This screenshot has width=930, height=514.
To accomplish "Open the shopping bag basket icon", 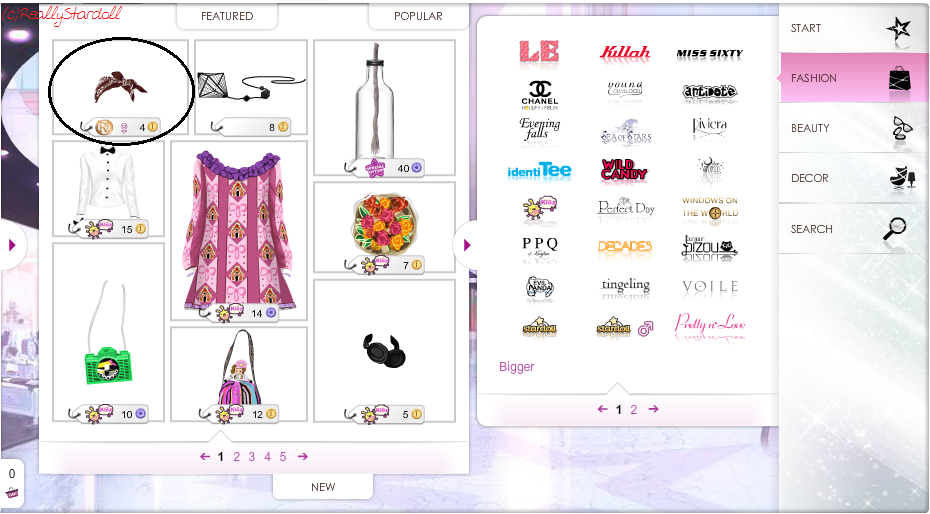I will pos(11,492).
